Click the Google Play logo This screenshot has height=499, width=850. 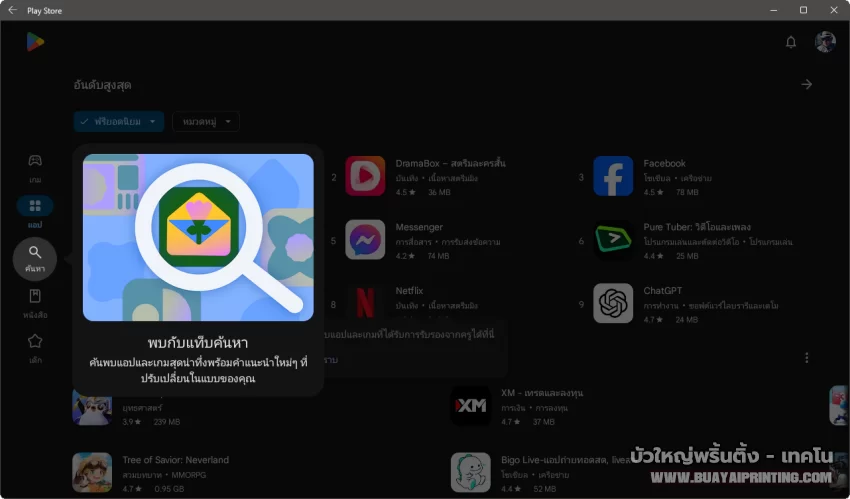[35, 41]
